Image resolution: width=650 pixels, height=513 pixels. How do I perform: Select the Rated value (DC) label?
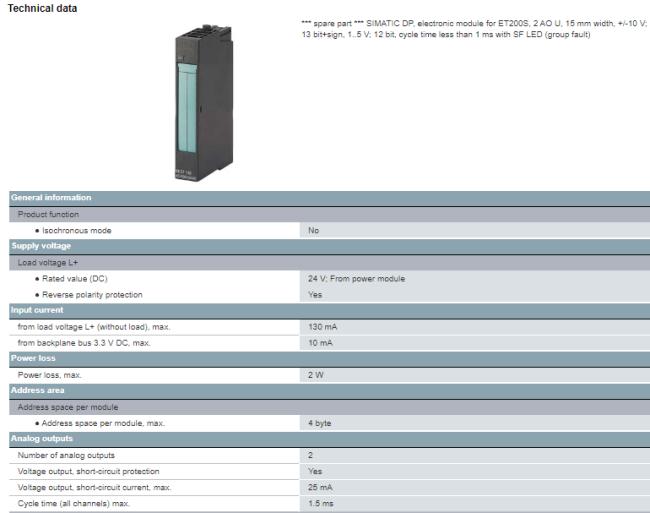74,278
